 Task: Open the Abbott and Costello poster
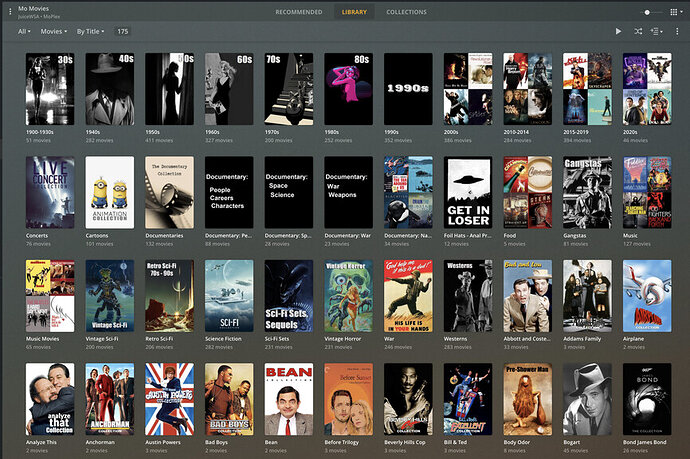(x=528, y=296)
